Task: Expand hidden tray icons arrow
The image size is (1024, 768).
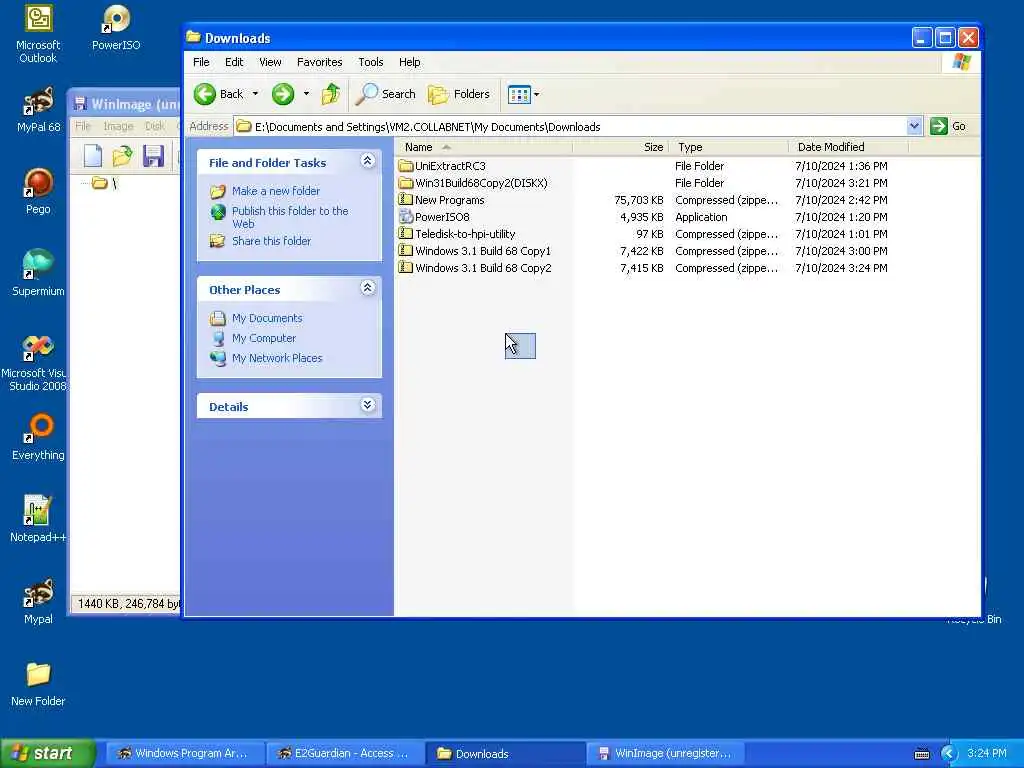Action: point(948,754)
